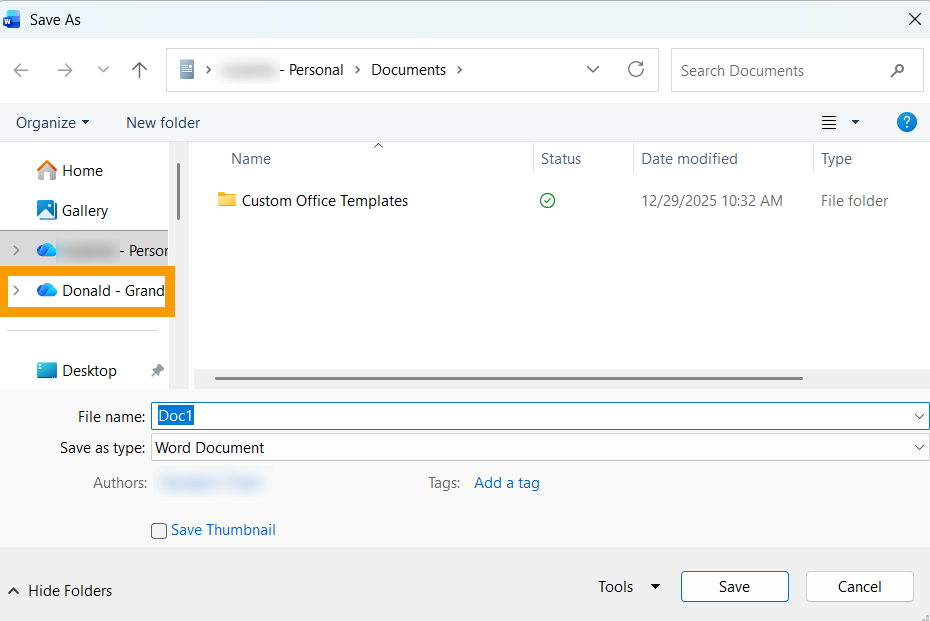Enable the Save Thumbnail checkbox
930x621 pixels.
coord(159,531)
